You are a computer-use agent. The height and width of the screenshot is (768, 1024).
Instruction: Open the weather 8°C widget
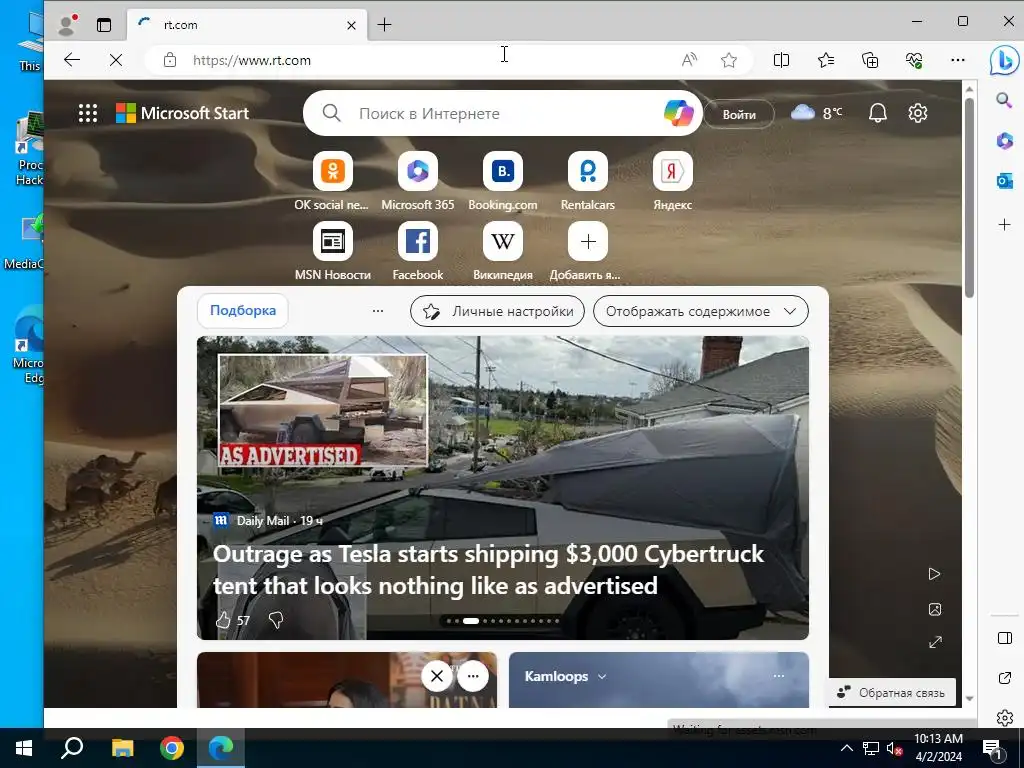pos(816,113)
